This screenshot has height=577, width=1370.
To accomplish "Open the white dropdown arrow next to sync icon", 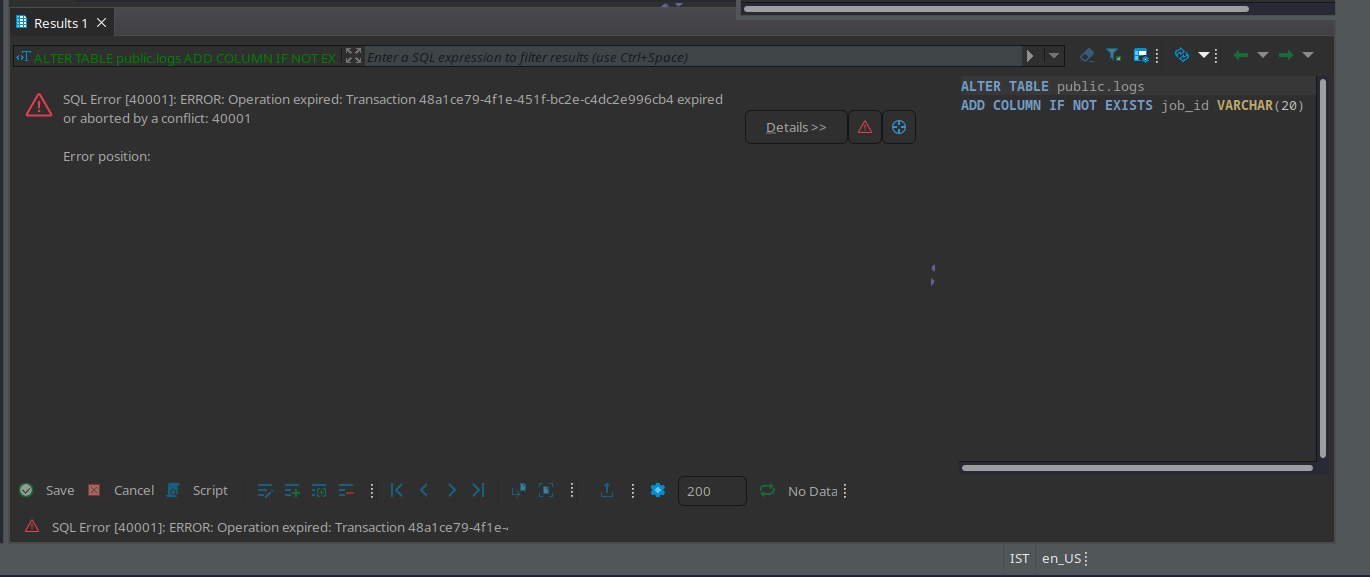I will [x=1204, y=56].
